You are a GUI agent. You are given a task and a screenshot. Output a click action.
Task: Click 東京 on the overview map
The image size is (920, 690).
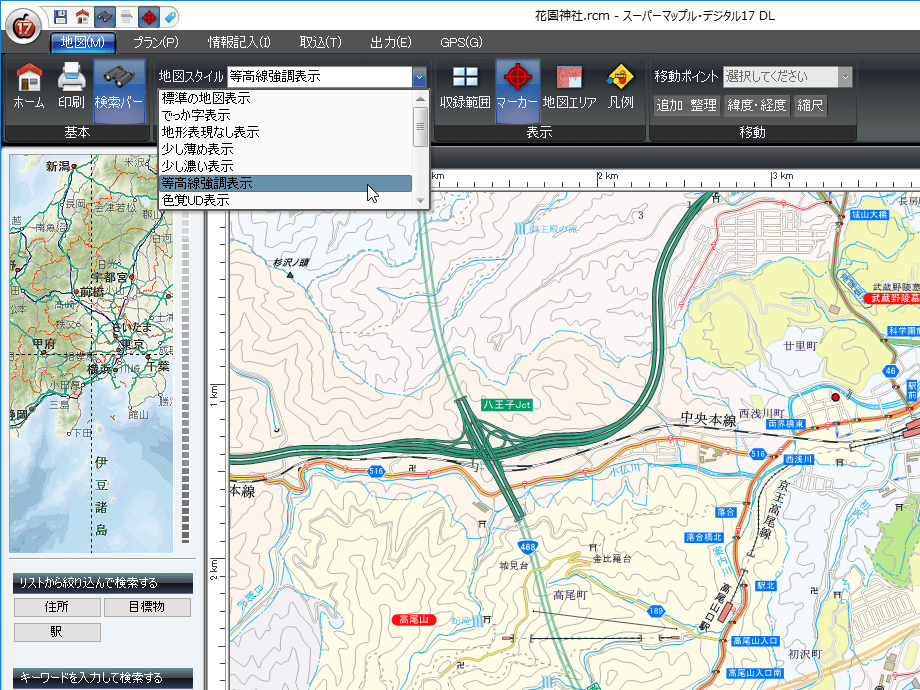[131, 344]
